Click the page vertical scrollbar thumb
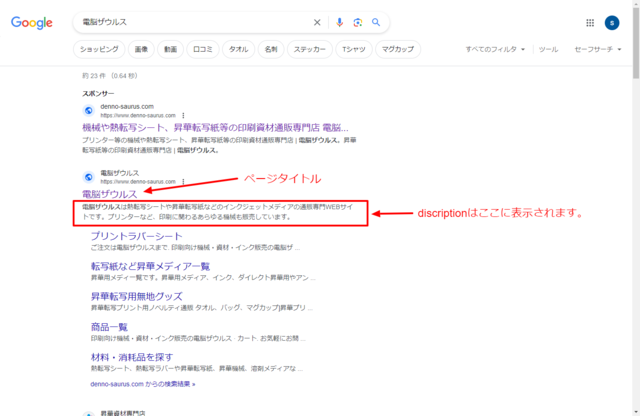The image size is (640, 416). [x=636, y=43]
